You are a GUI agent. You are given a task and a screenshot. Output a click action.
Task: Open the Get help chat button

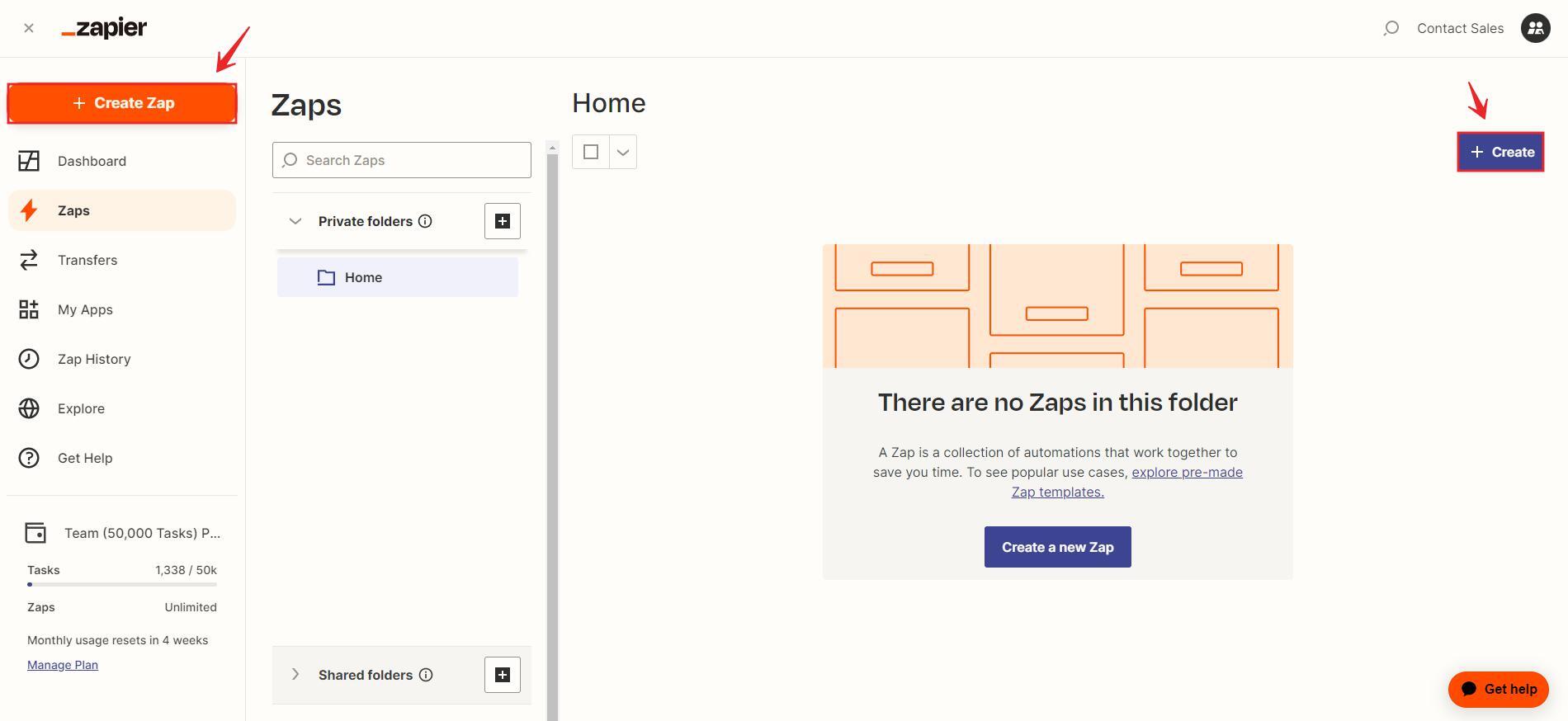coord(1499,690)
